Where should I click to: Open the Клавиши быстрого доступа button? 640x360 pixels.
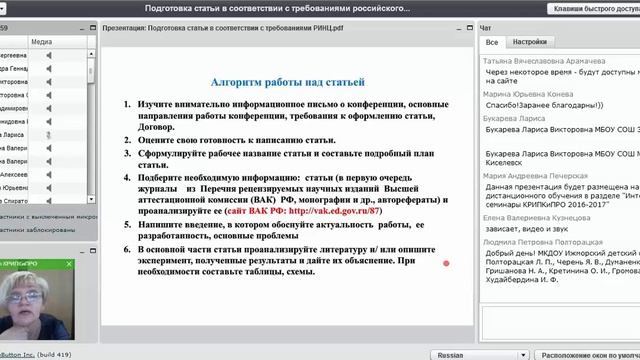pos(594,9)
